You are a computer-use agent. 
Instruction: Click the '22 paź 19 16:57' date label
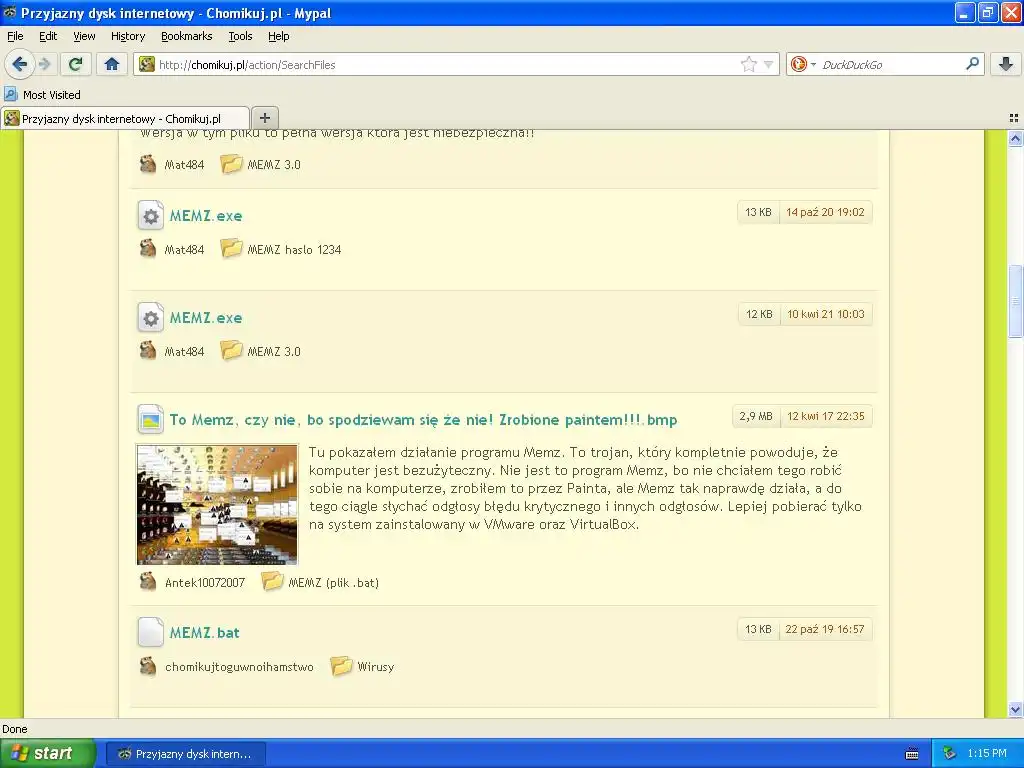(825, 630)
